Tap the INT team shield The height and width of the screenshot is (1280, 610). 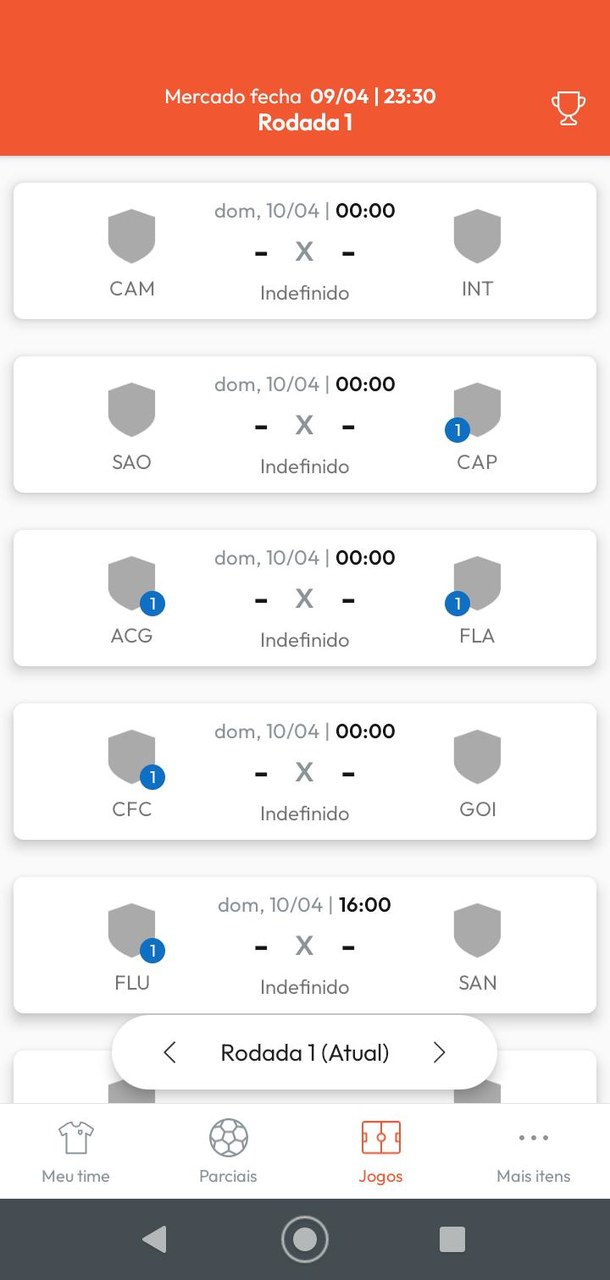(x=477, y=236)
